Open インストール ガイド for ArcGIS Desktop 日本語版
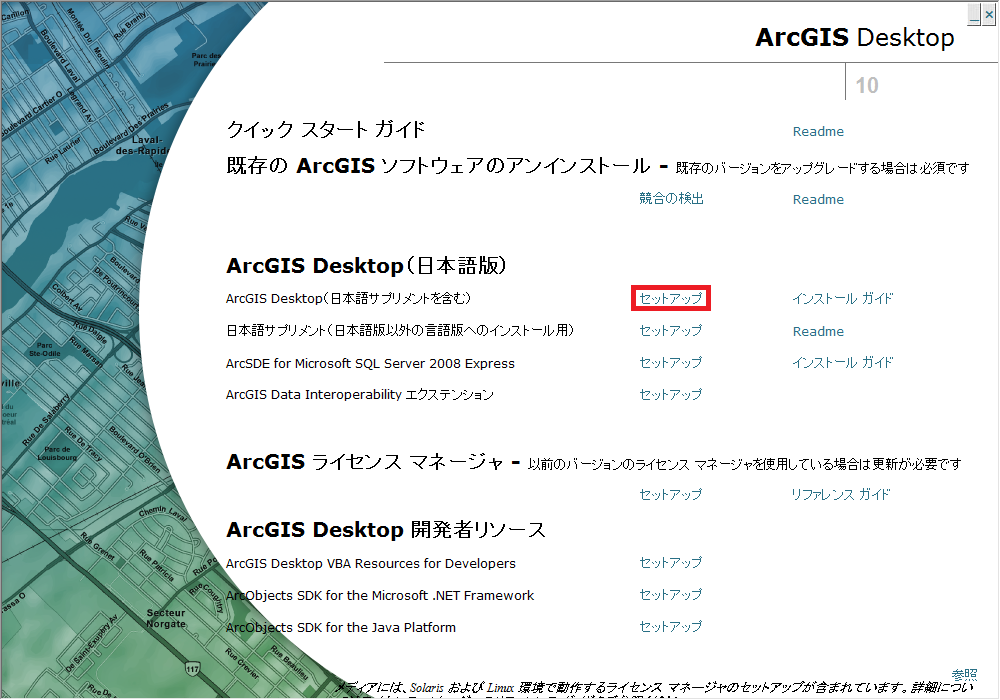Viewport: 1000px width, 700px height. [842, 298]
